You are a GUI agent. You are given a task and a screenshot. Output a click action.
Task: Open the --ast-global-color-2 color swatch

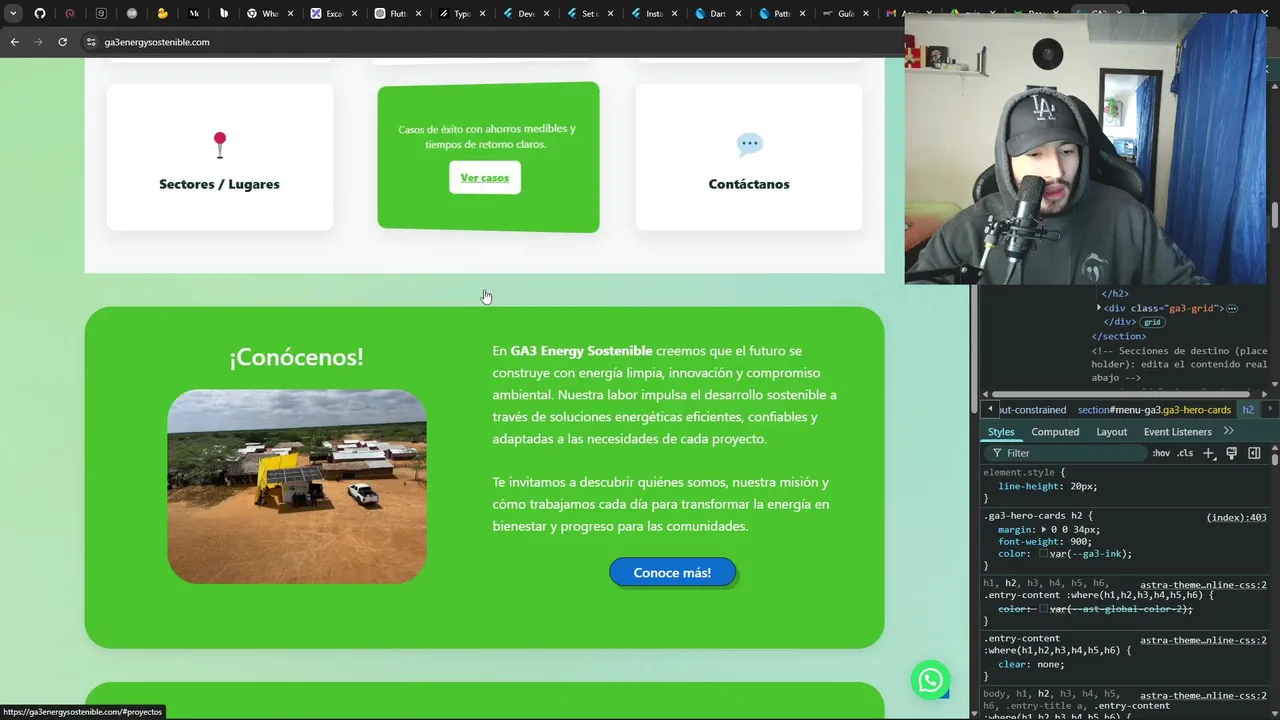1044,609
